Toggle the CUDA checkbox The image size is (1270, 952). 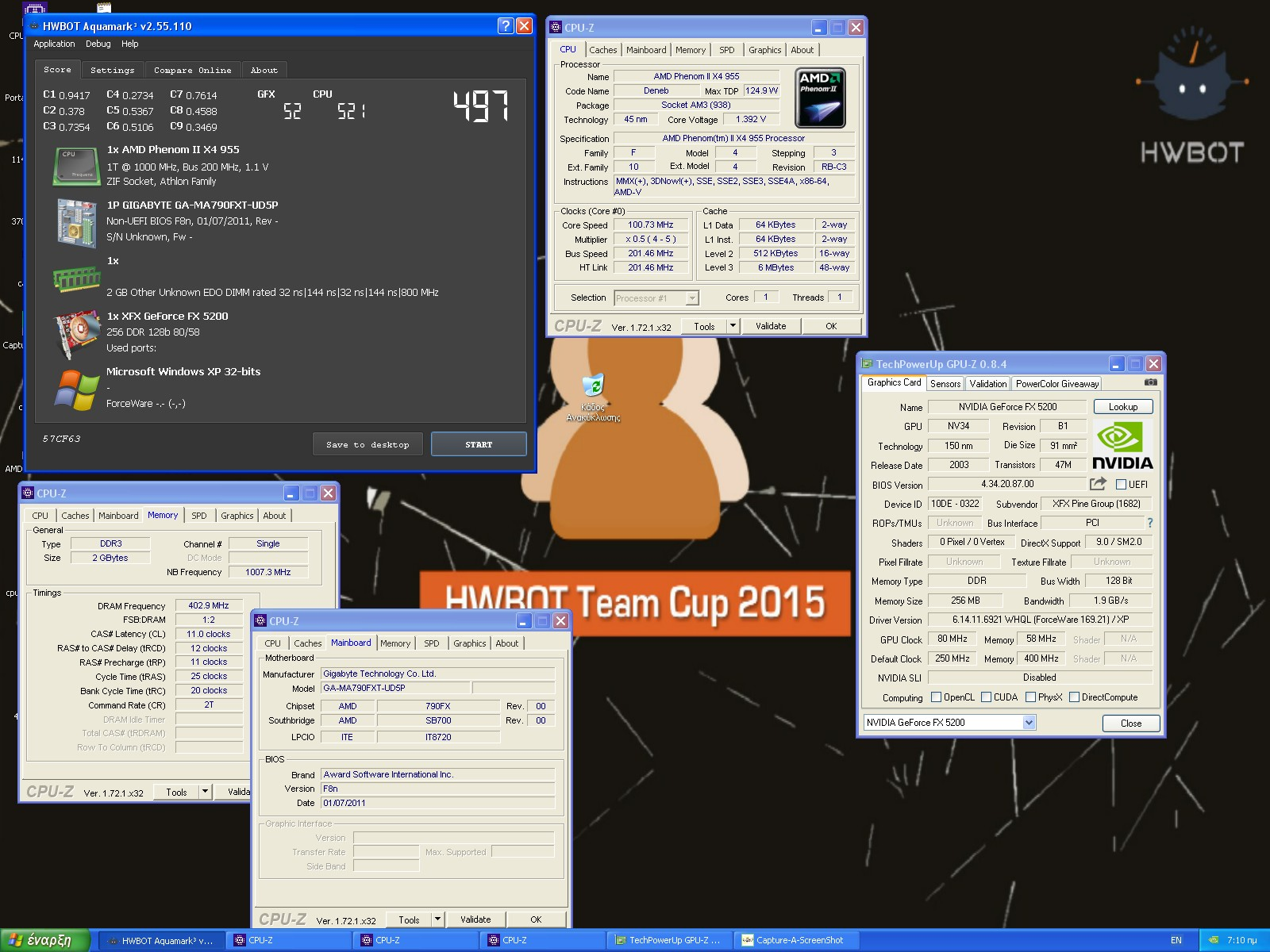[x=986, y=697]
